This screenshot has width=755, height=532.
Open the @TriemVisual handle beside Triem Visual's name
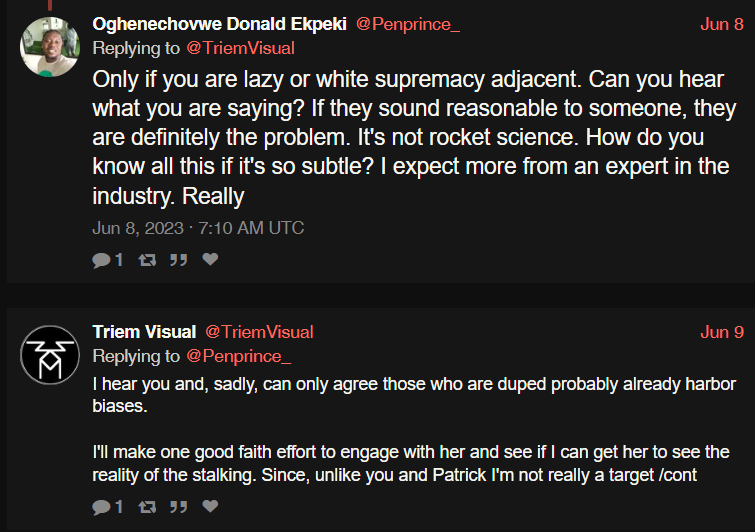[259, 332]
